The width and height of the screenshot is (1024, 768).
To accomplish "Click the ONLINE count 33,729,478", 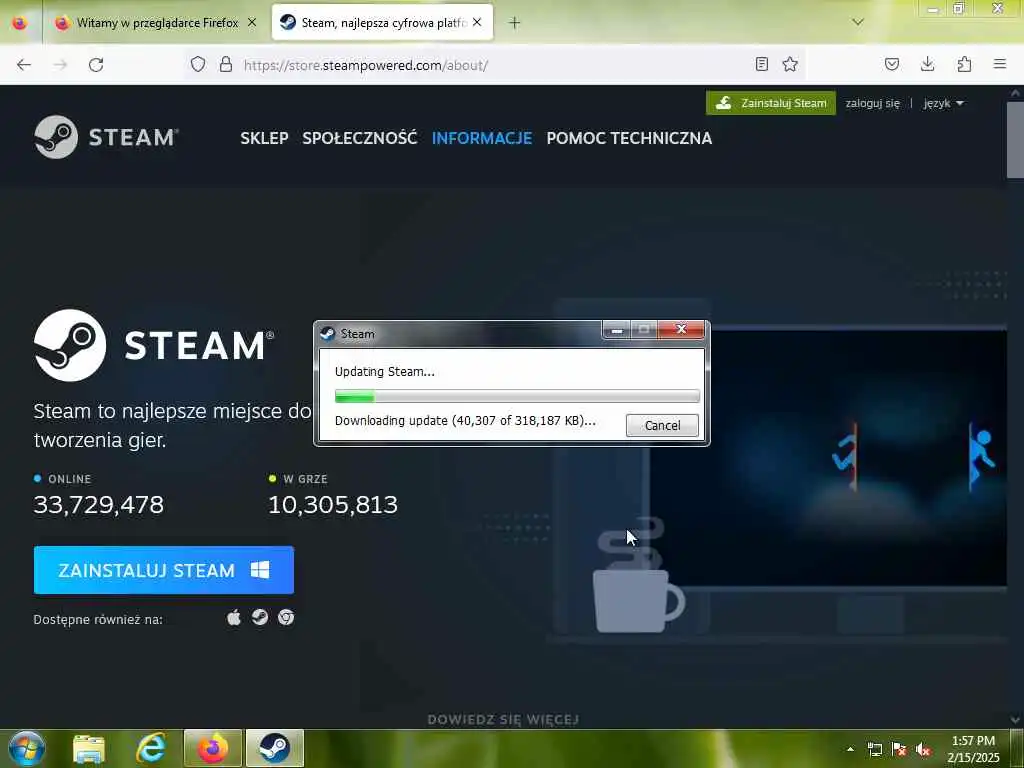I will click(99, 505).
